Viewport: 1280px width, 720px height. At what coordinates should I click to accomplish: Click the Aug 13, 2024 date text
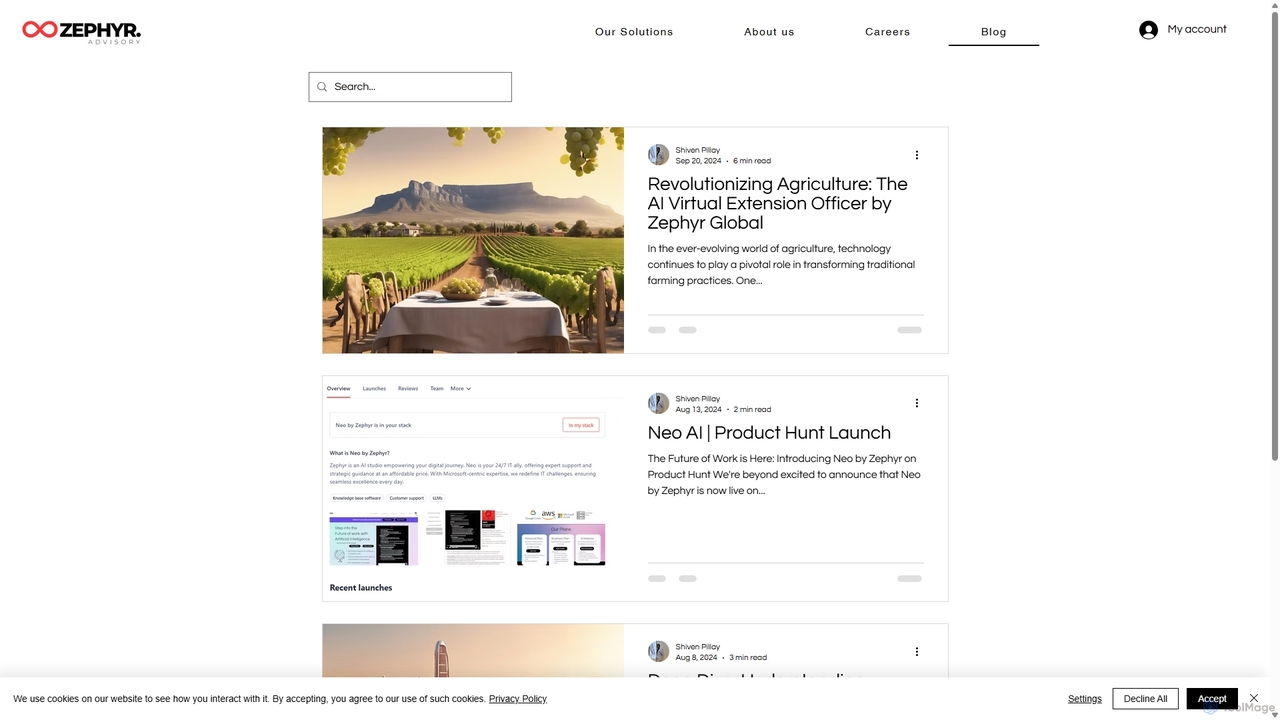[698, 410]
